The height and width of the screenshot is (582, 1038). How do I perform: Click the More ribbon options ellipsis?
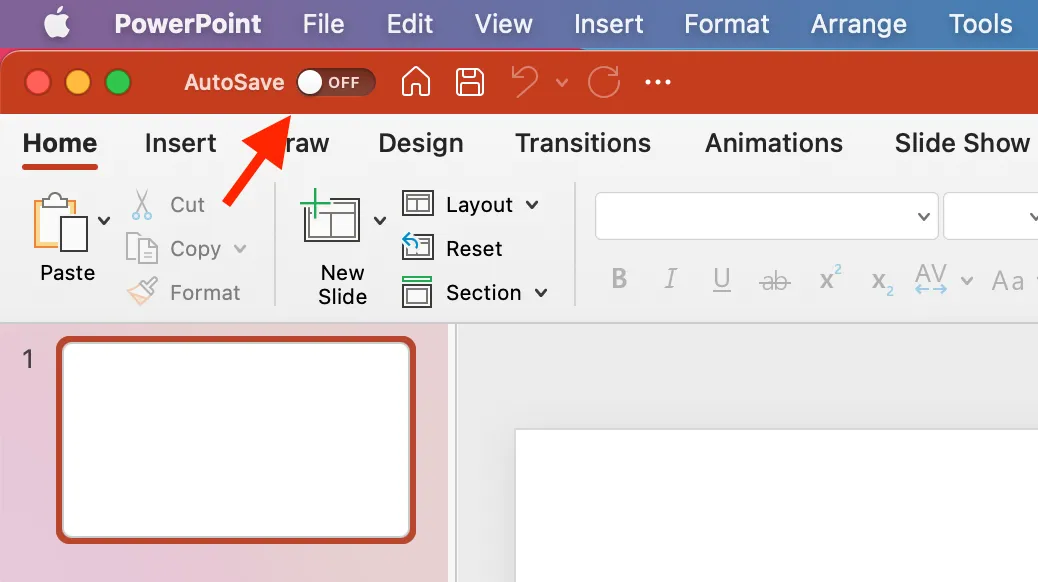(x=657, y=82)
